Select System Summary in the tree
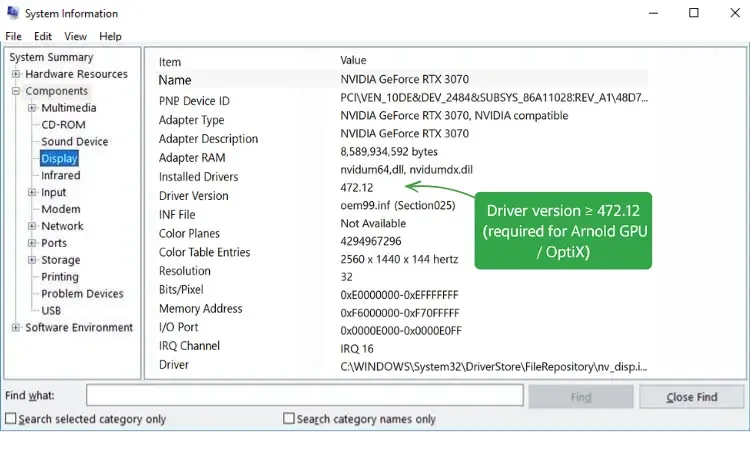The width and height of the screenshot is (750, 453). (x=51, y=57)
